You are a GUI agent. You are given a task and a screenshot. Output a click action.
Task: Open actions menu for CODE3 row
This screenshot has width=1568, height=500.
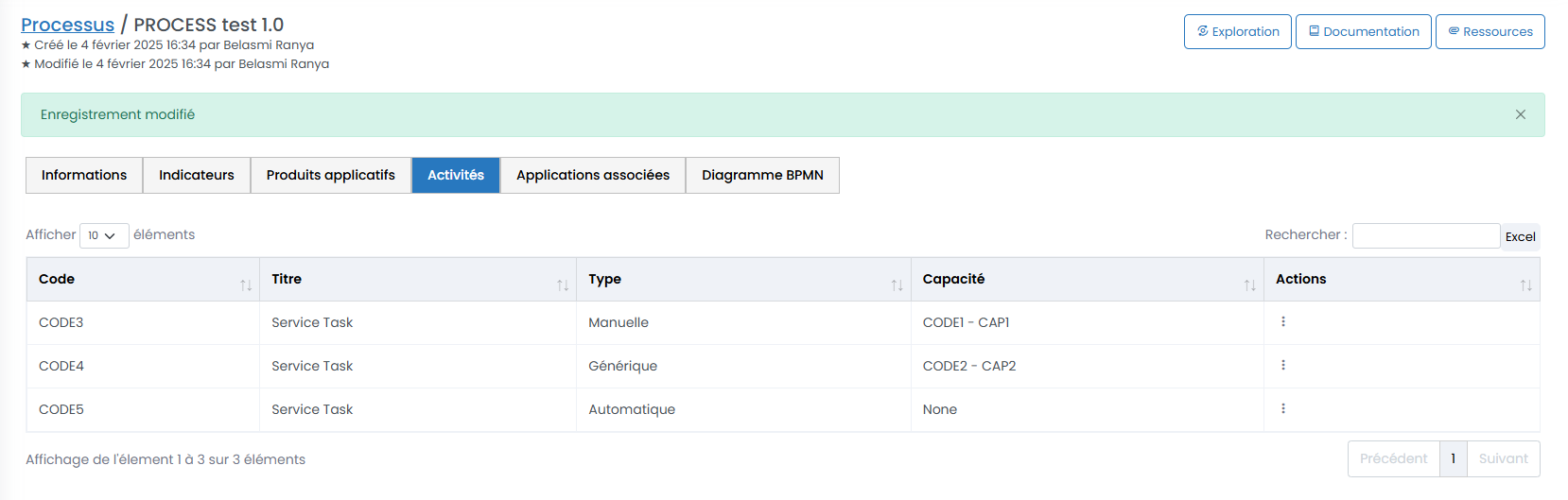(1282, 322)
